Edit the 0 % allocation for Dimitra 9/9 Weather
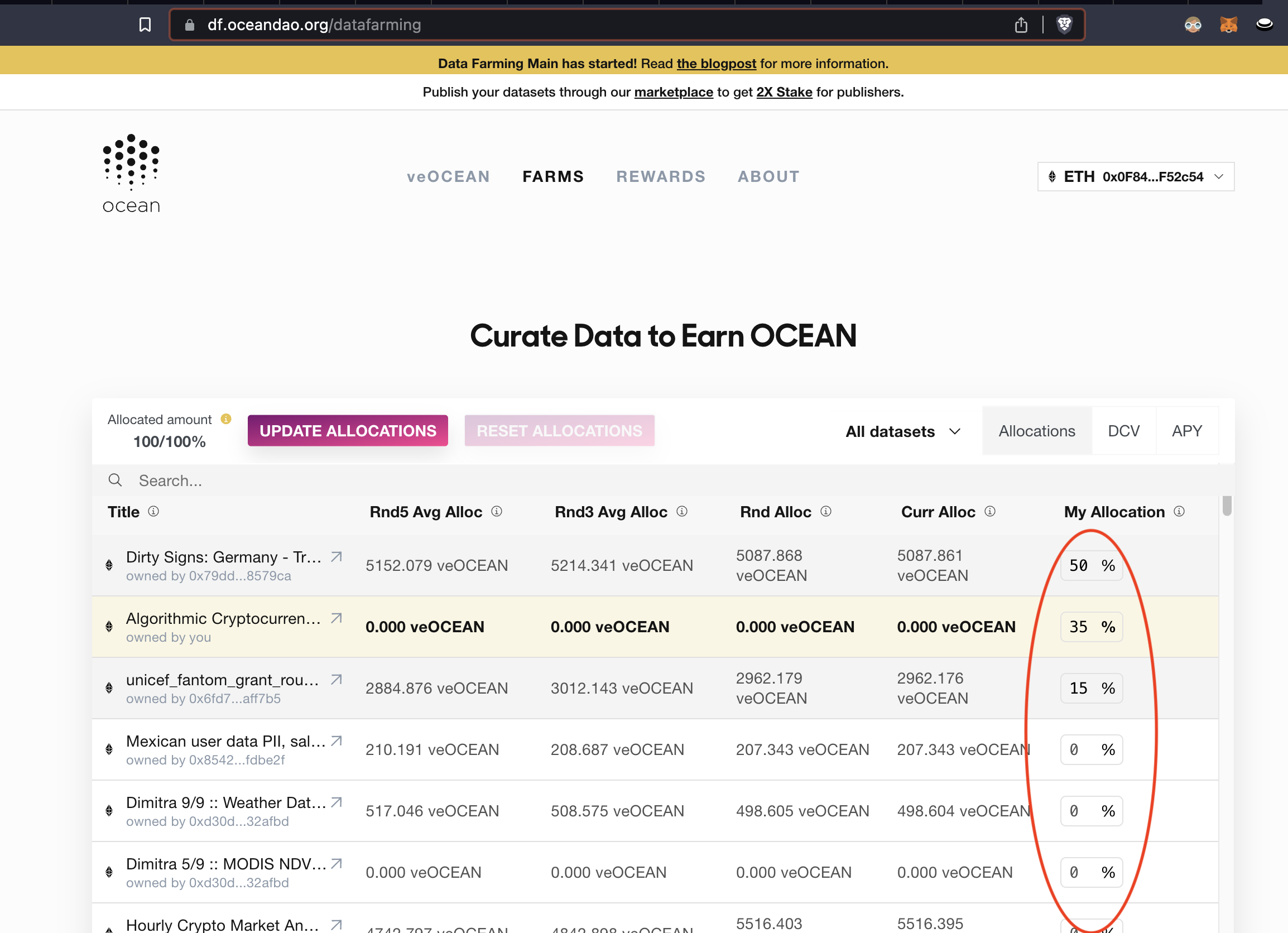1288x933 pixels. 1092,810
